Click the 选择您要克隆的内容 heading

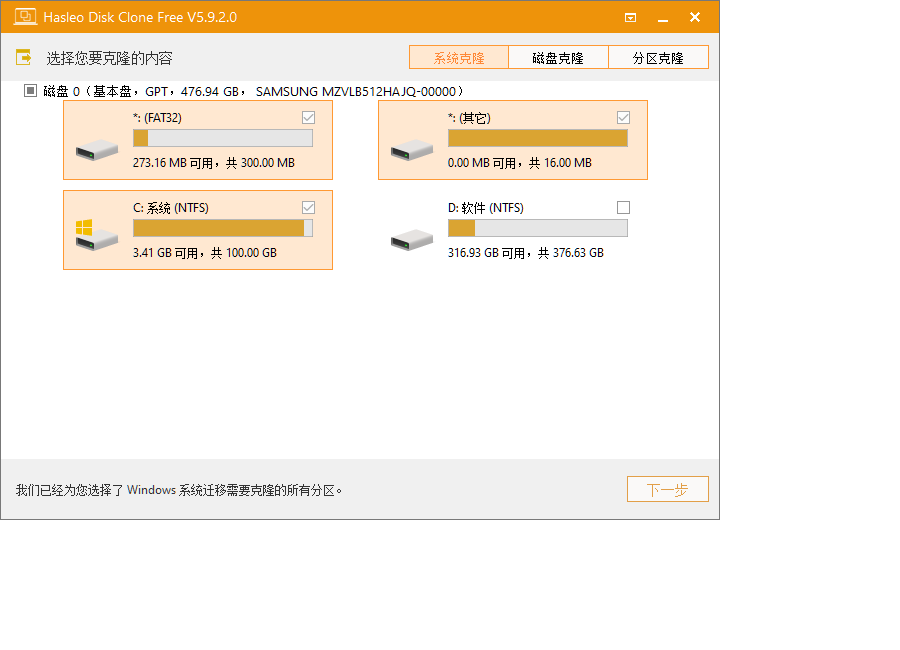pos(109,58)
